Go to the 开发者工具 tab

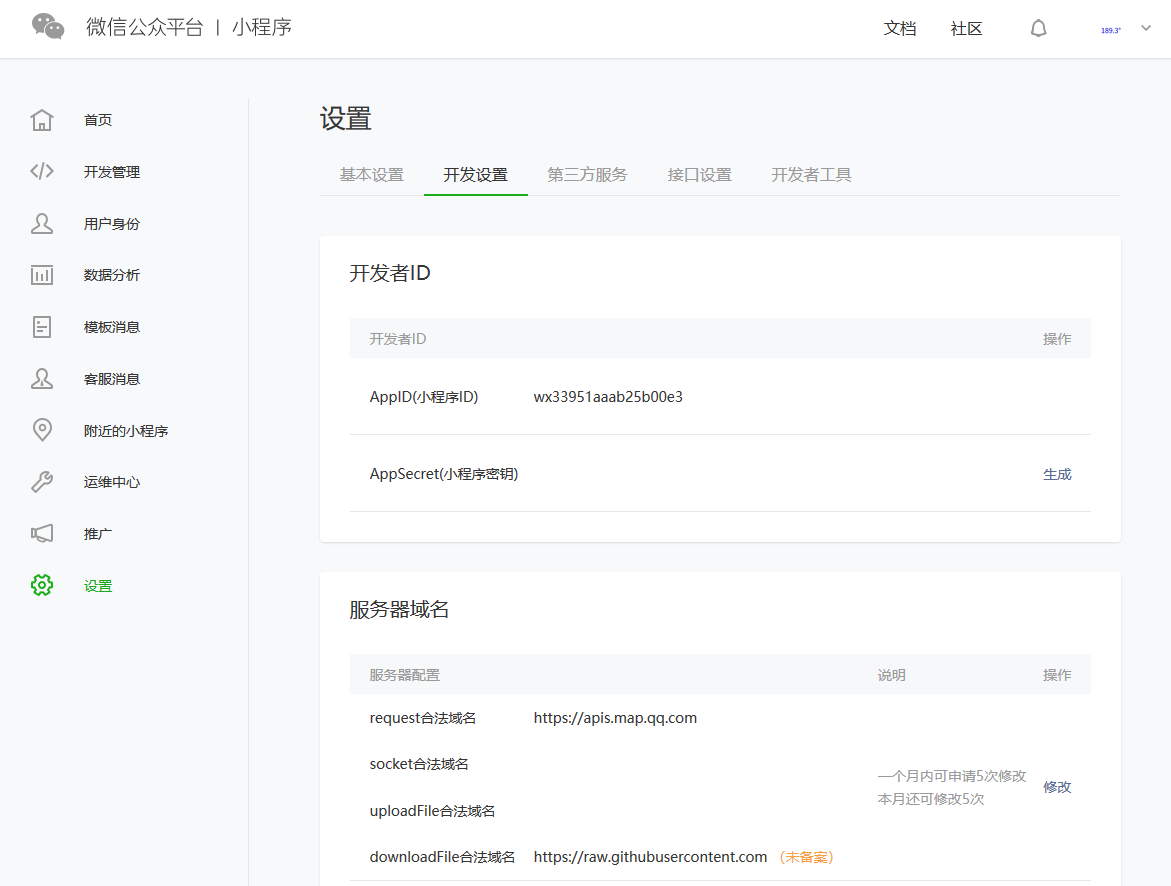(811, 175)
